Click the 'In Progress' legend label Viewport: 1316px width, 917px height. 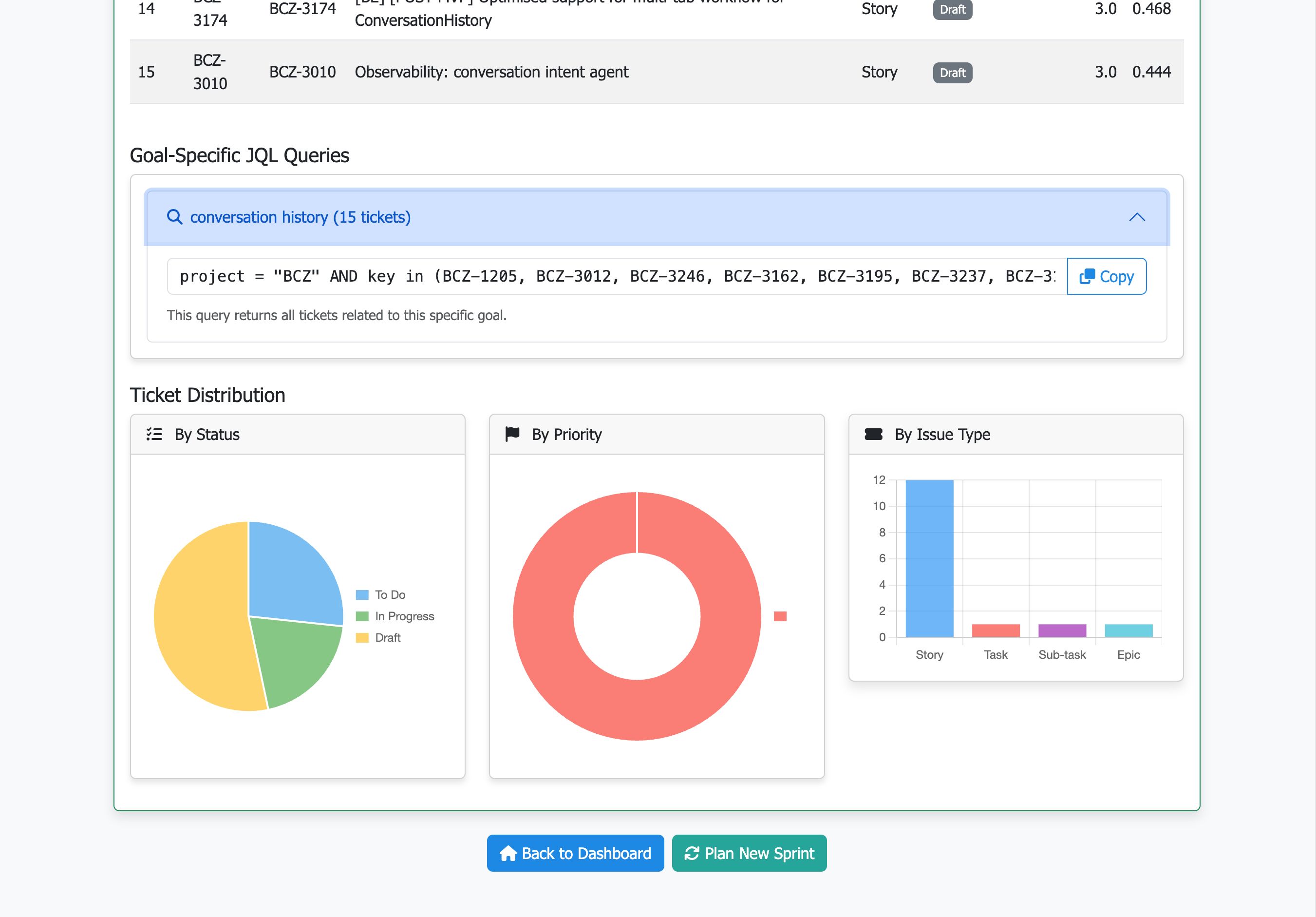[405, 616]
